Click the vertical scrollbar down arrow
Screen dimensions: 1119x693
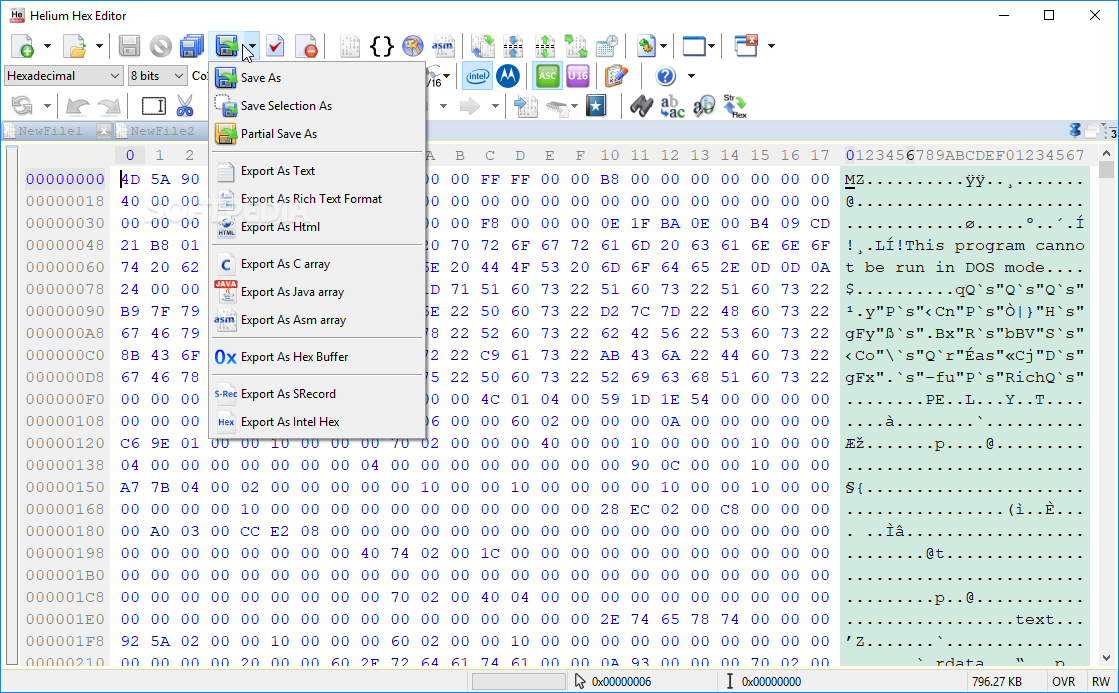pos(1106,657)
